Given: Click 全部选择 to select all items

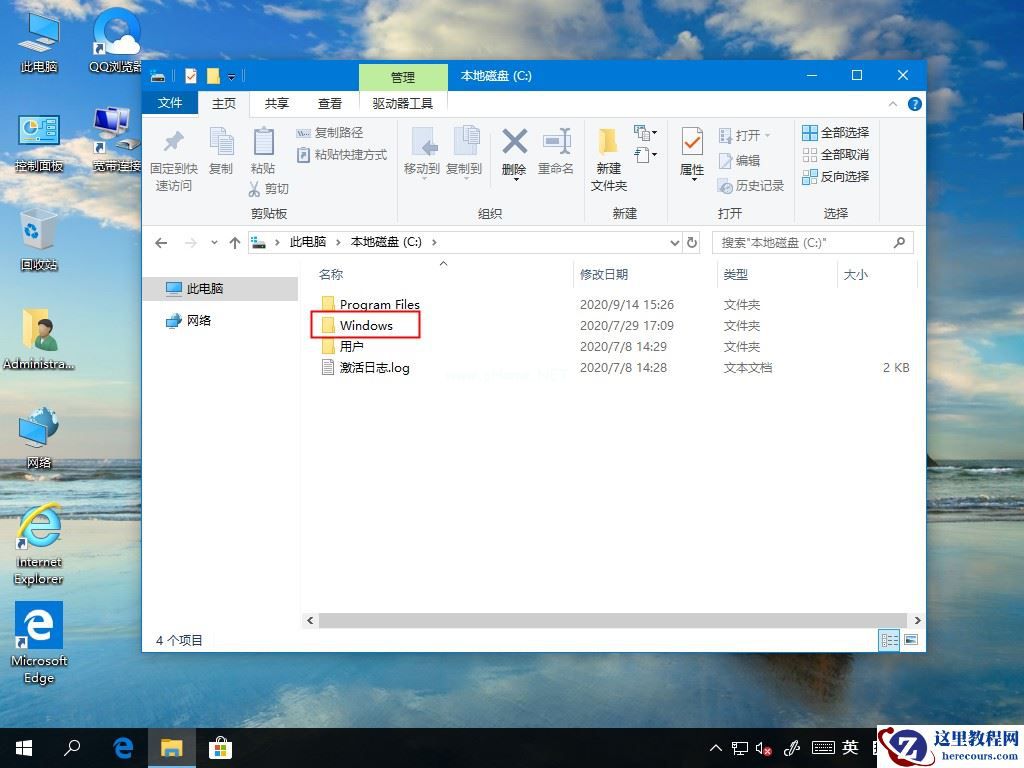Looking at the screenshot, I should [840, 131].
